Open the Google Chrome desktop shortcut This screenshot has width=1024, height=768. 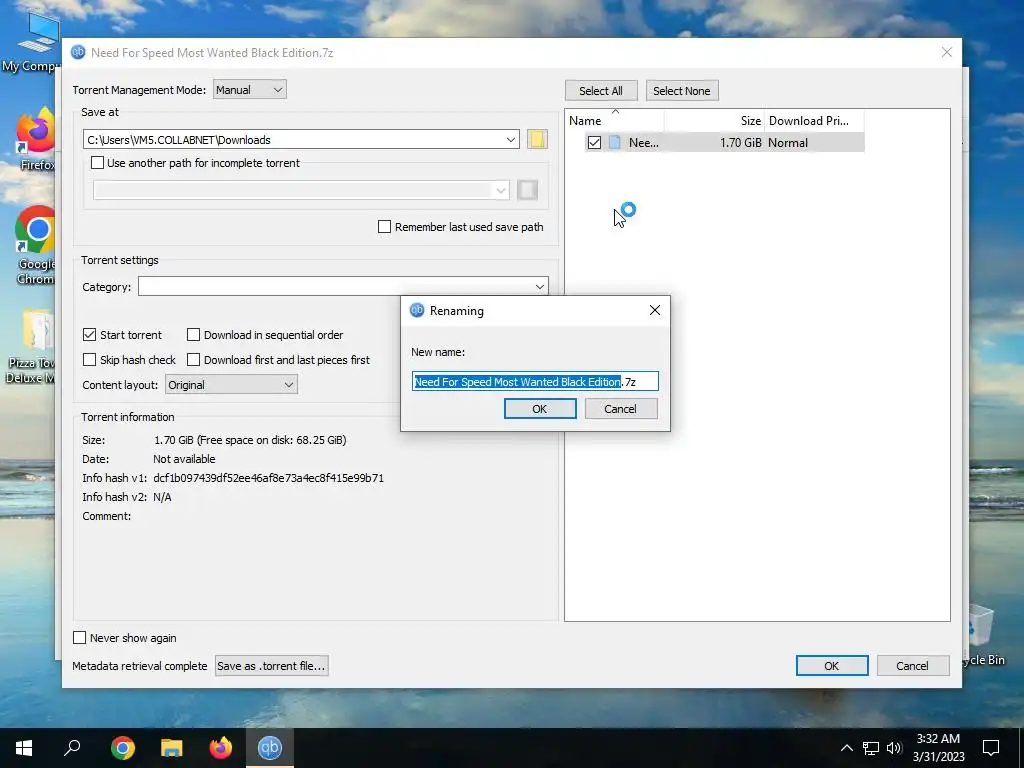[34, 246]
